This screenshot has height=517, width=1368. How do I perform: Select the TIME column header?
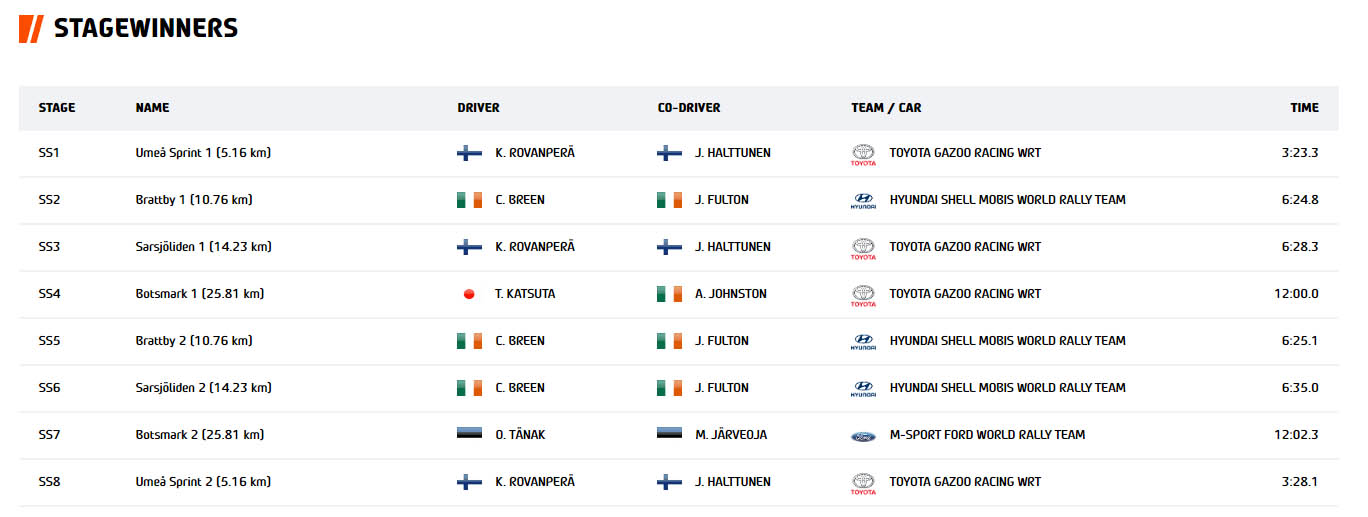click(x=1304, y=108)
